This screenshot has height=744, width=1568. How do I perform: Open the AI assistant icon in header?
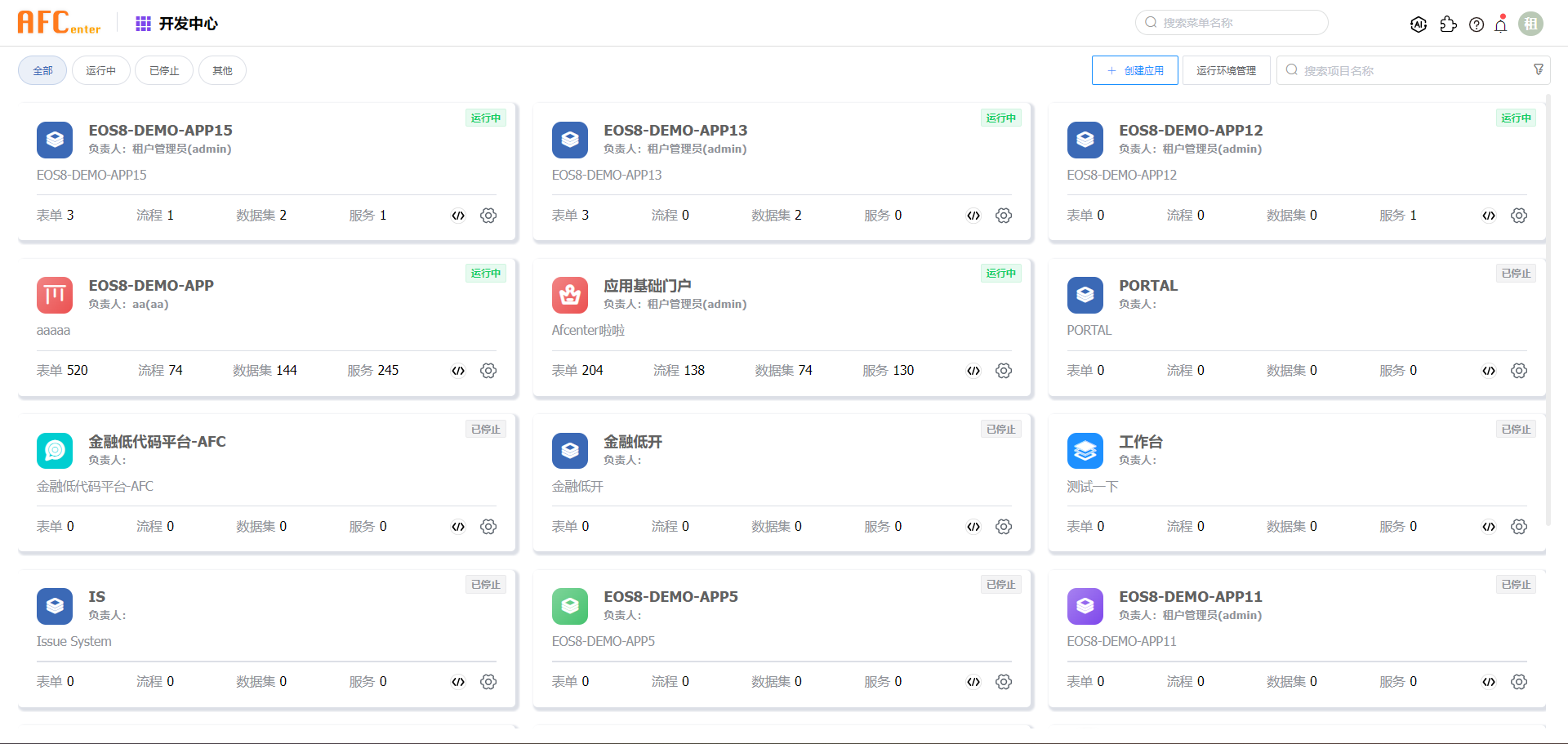point(1419,25)
